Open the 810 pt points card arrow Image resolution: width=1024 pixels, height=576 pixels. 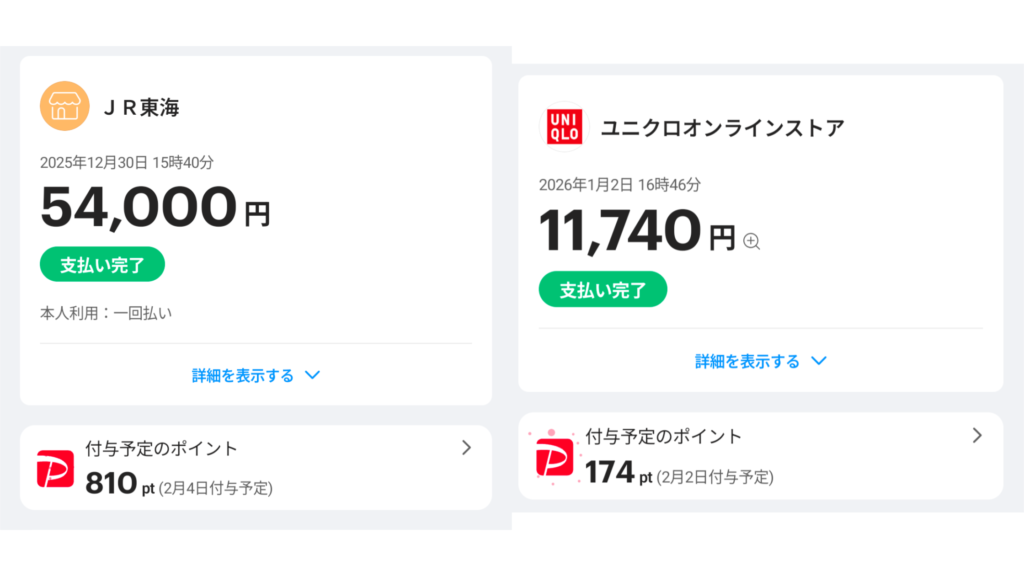466,448
